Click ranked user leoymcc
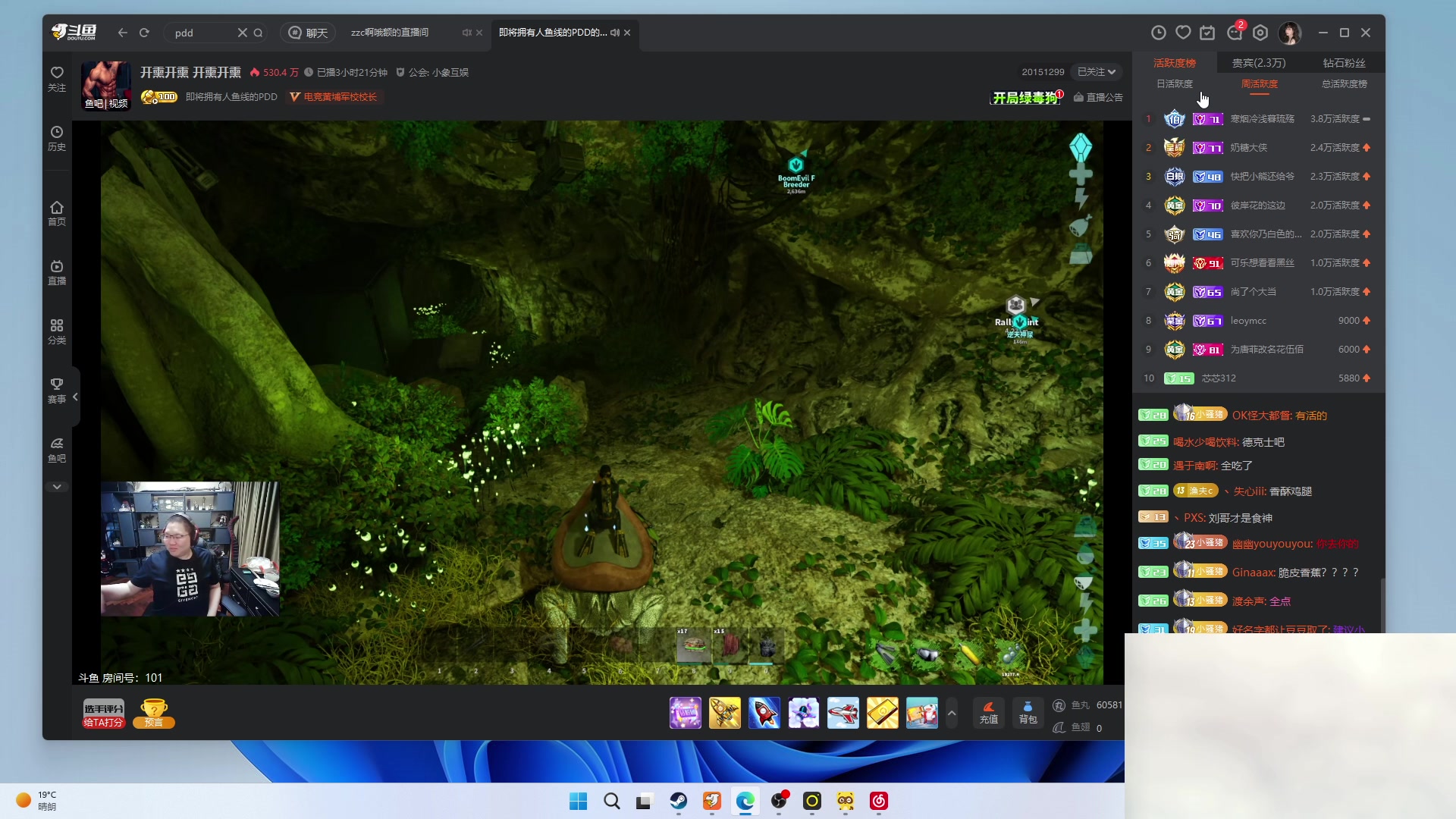 (x=1248, y=321)
